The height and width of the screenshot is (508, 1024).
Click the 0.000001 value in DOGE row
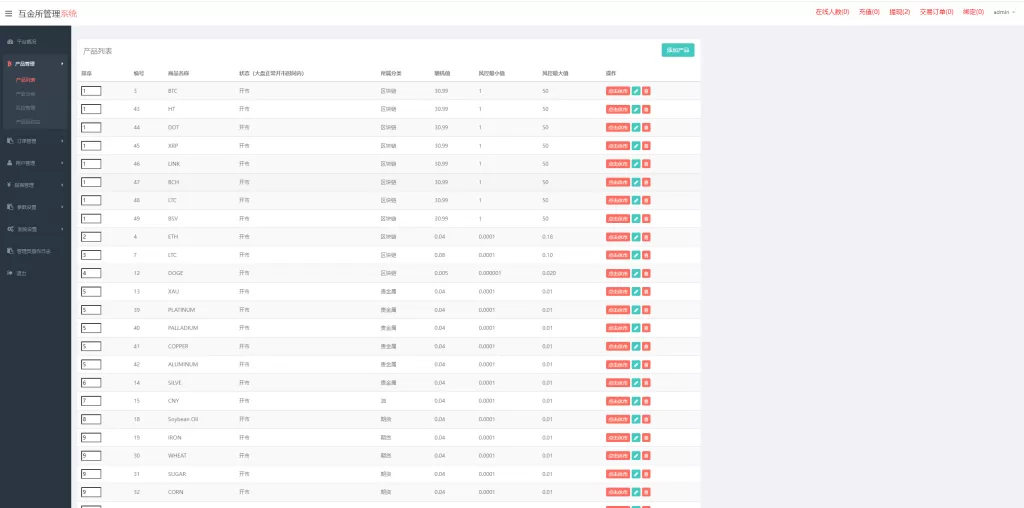tap(489, 274)
